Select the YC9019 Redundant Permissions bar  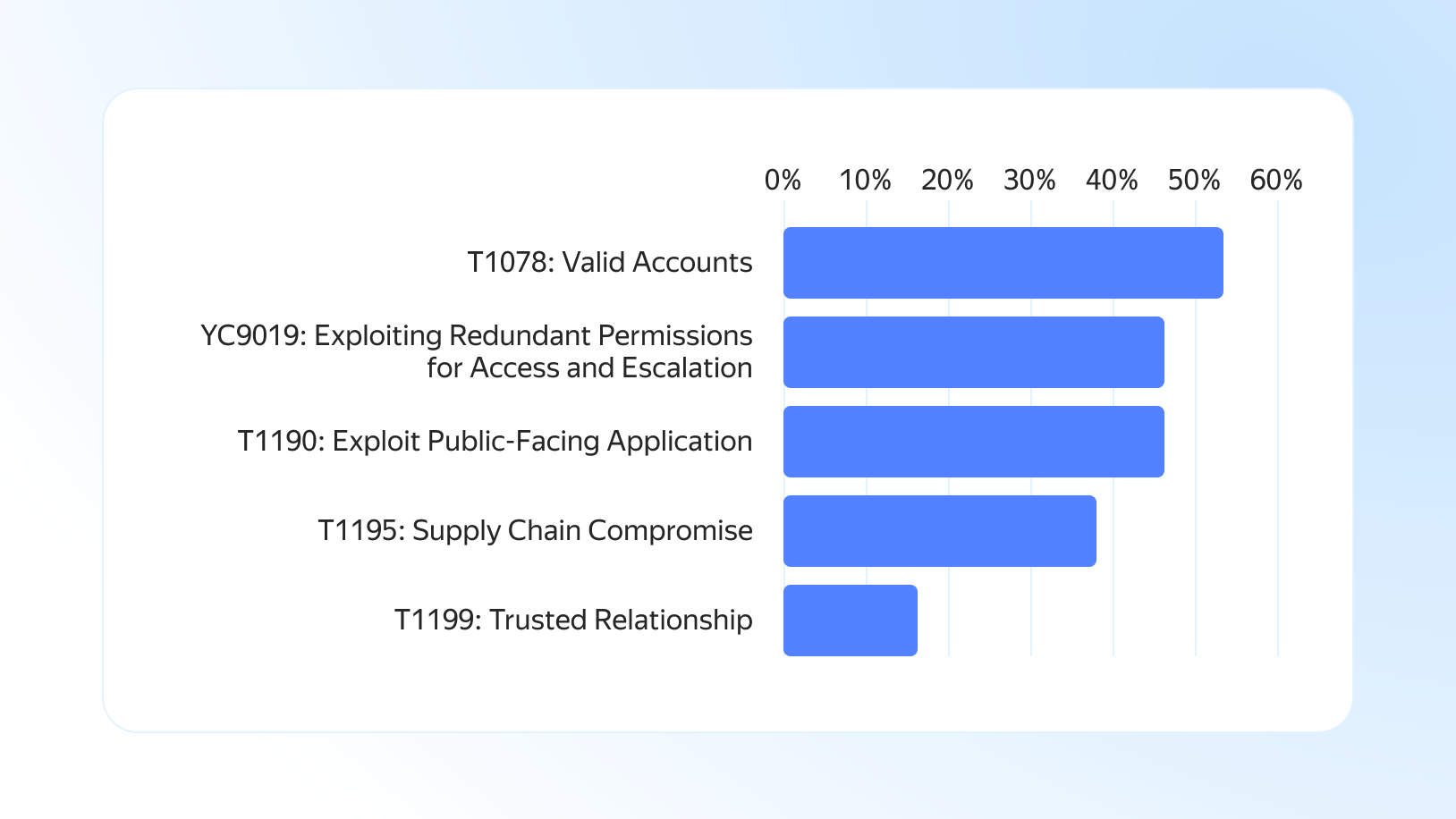tap(973, 352)
